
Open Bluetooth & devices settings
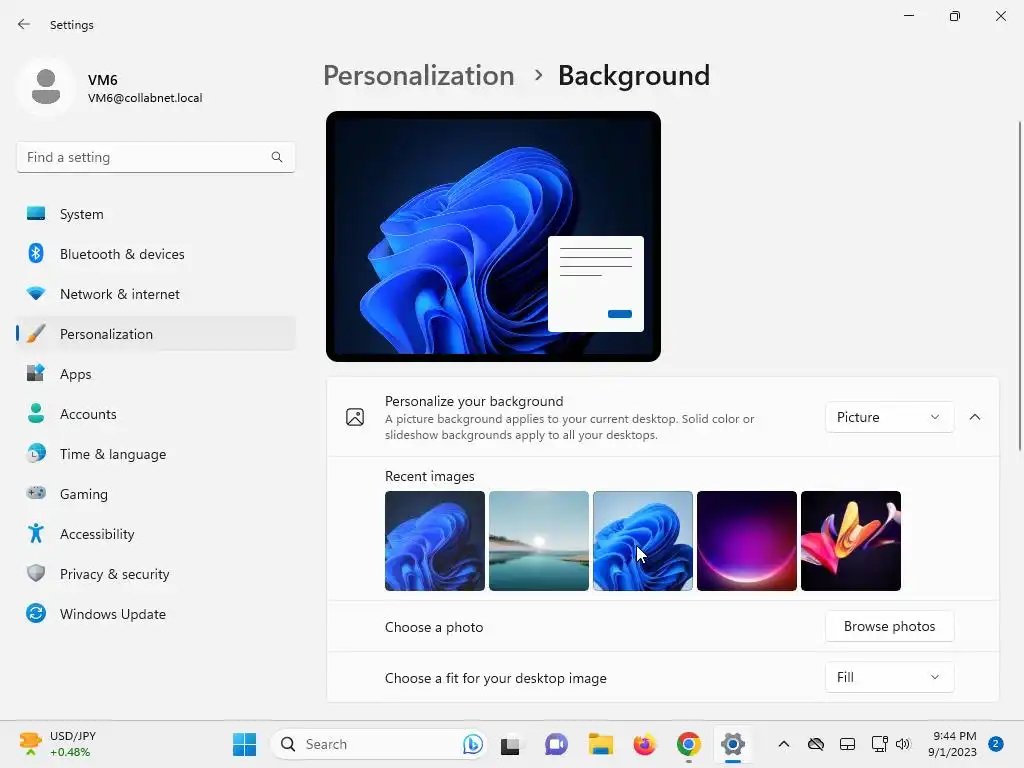coord(155,253)
